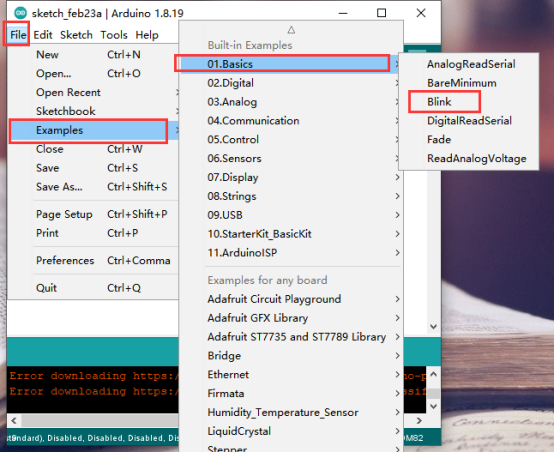Choose Close in the File menu
The height and width of the screenshot is (452, 554).
point(93,149)
